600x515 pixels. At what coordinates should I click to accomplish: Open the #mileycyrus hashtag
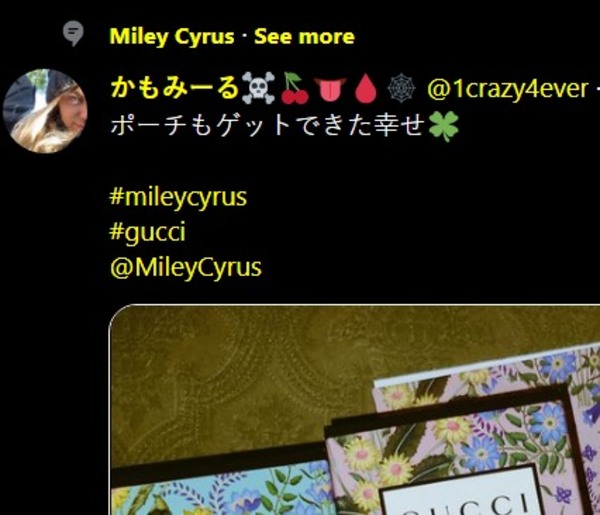pos(178,197)
